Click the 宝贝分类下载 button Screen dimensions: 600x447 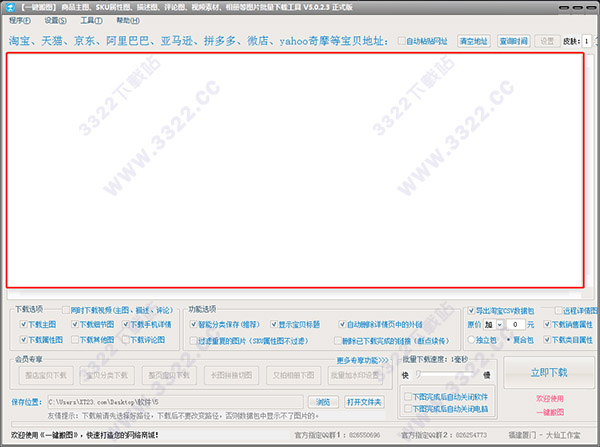pos(107,375)
